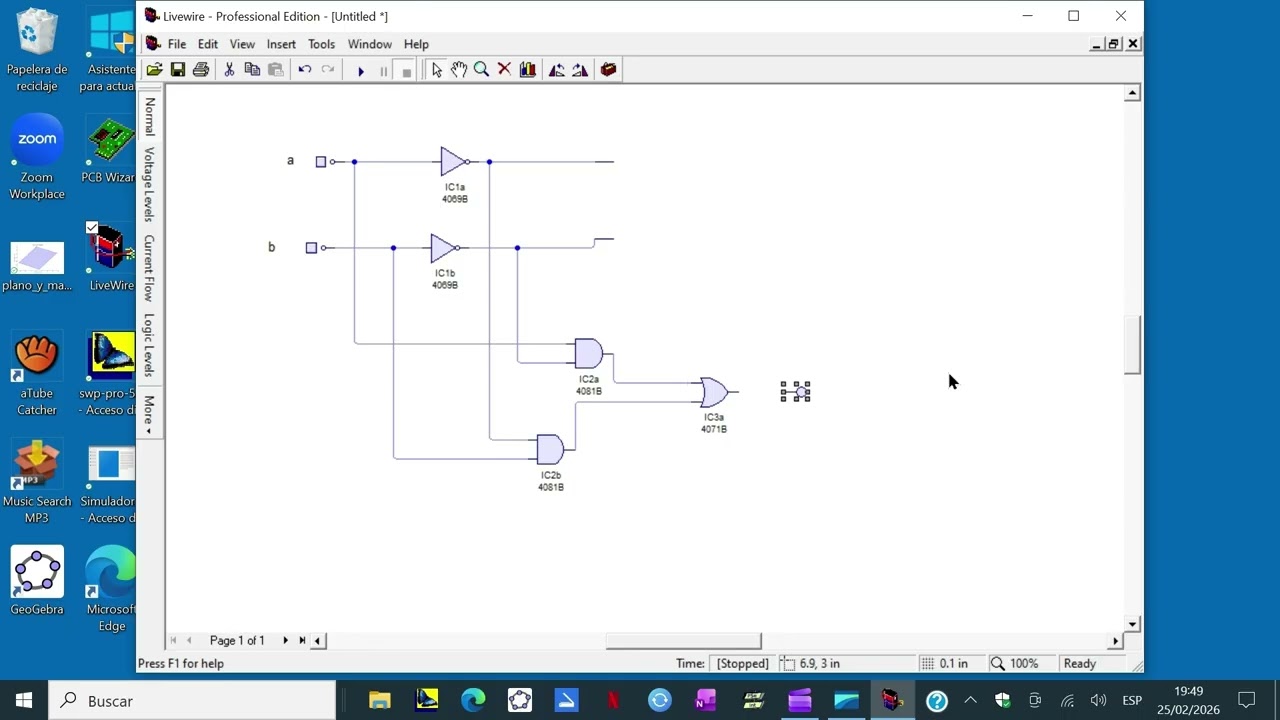The height and width of the screenshot is (720, 1280).
Task: Undo the last action in the toolbar
Action: [305, 70]
